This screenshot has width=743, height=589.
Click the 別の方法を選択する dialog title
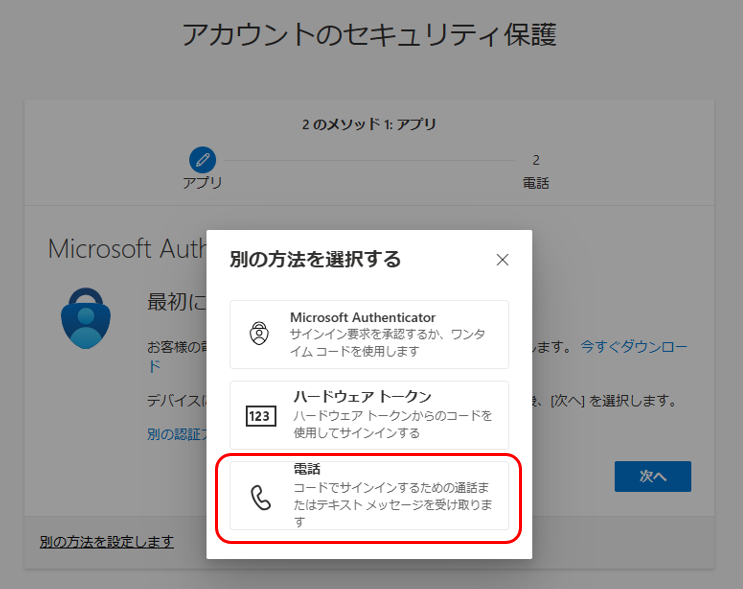[315, 259]
